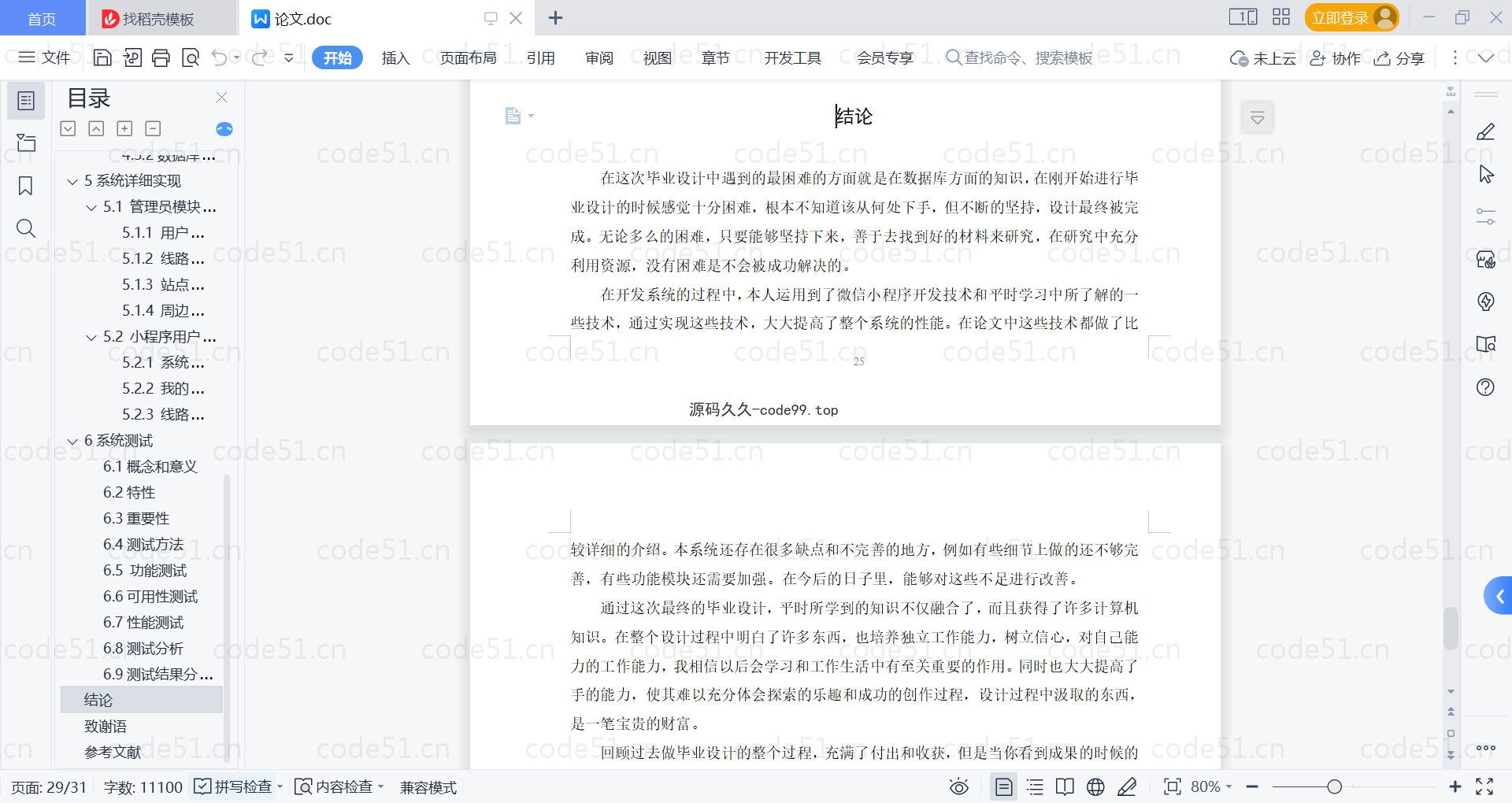Toggle writing mode pen icon in status bar
Screen dimensions: 1512x803
tap(1127, 786)
